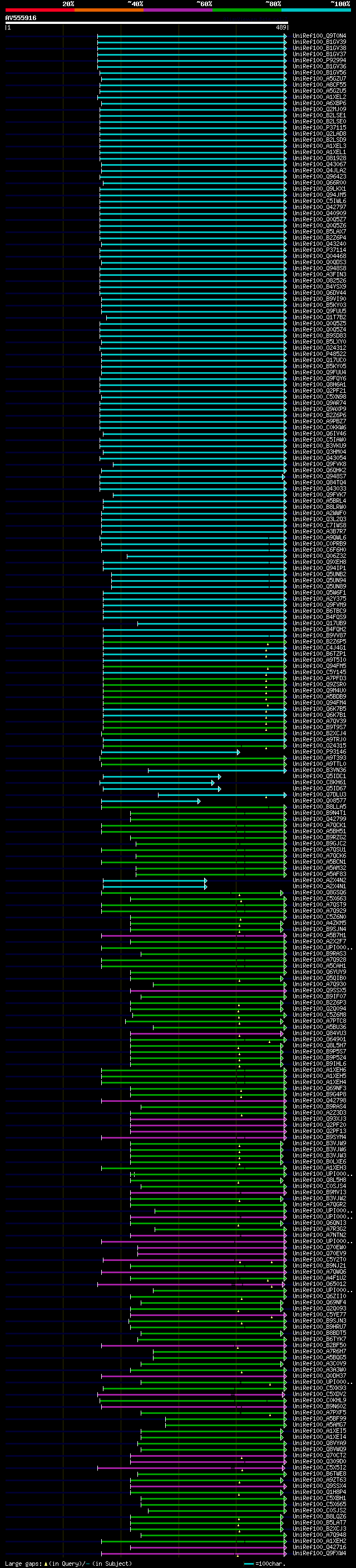Click the query end position 489 label
The image size is (356, 1568).
[x=281, y=27]
